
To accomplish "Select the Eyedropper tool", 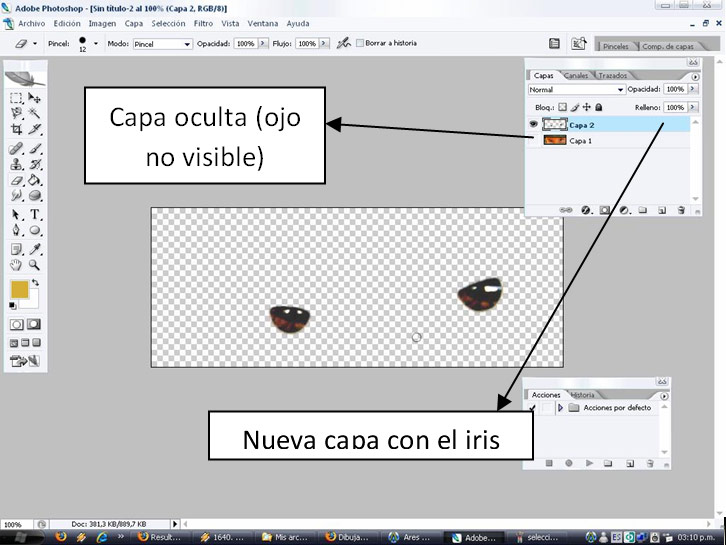I will [34, 250].
